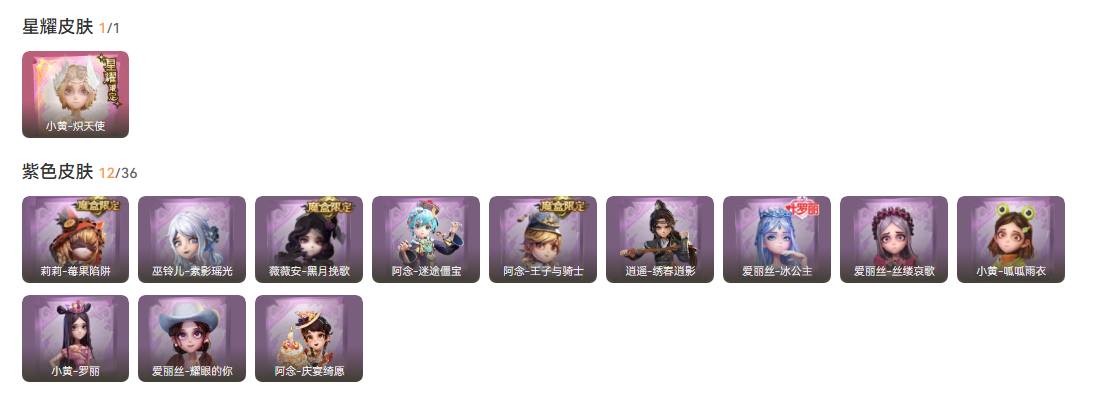Open the 小黄-罗丽 skin card

(x=75, y=338)
